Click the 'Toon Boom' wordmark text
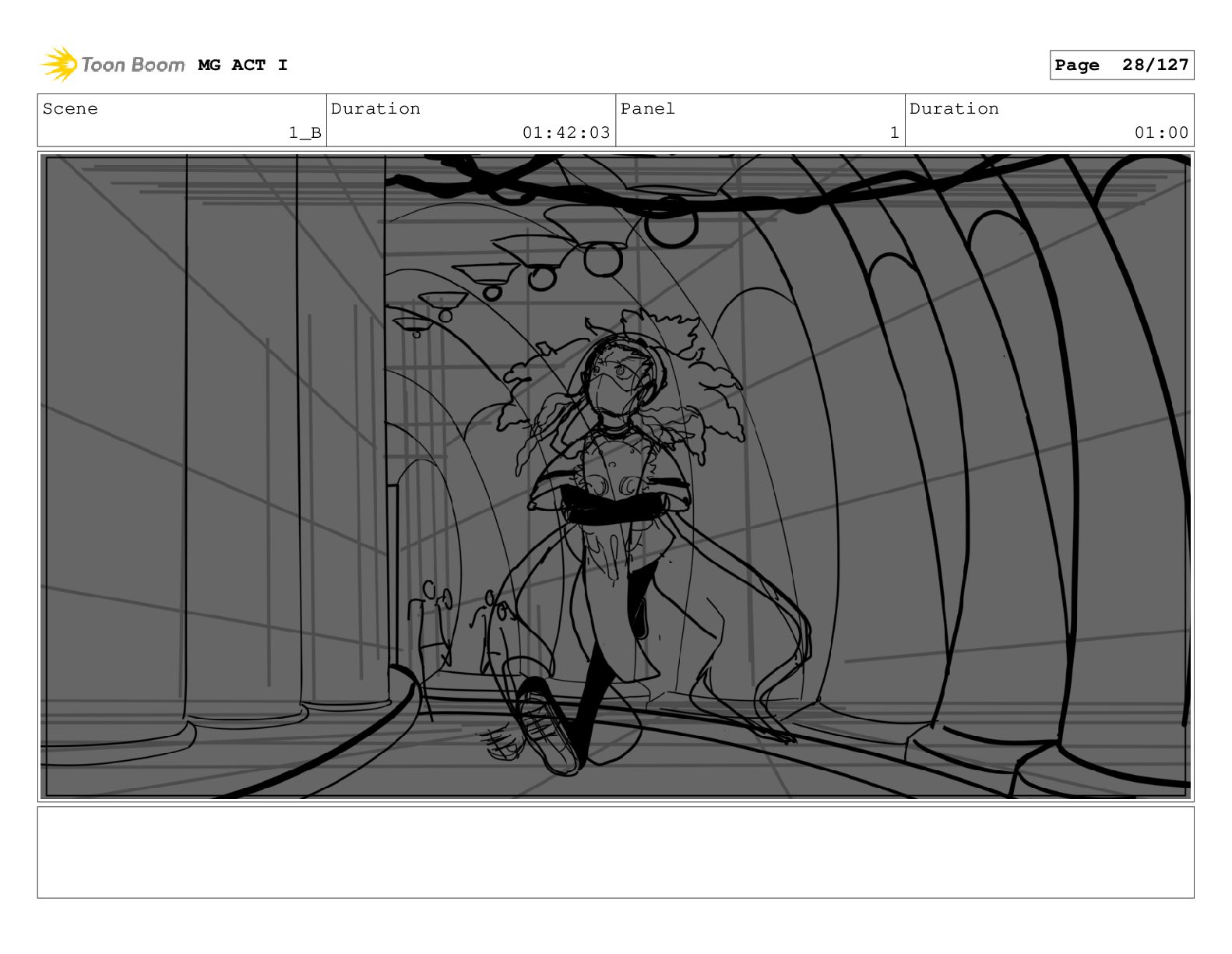 (133, 65)
